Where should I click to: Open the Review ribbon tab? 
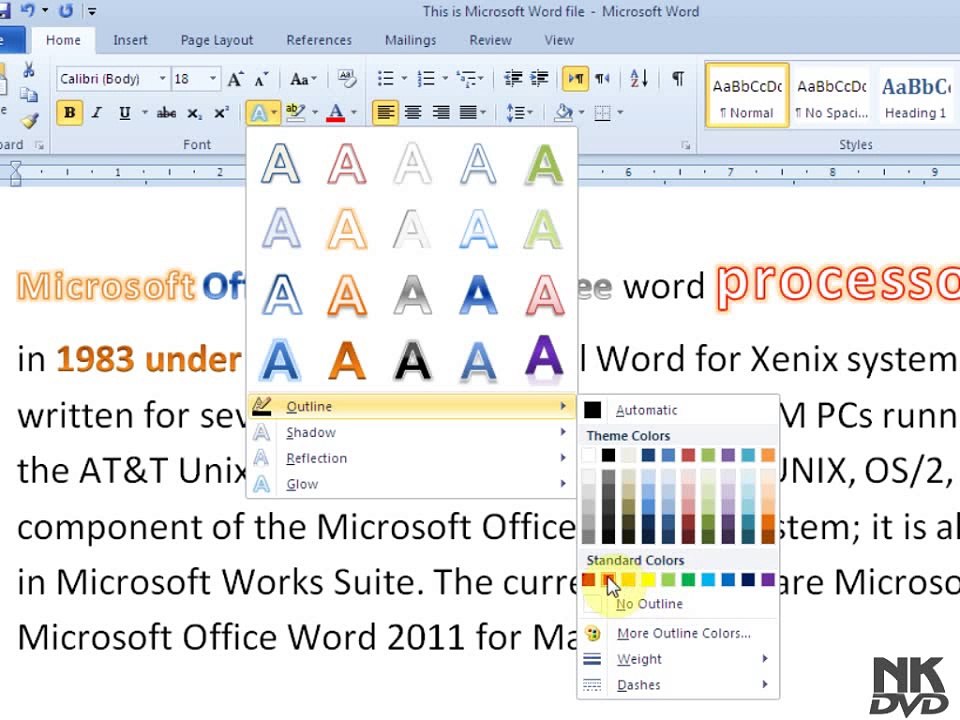point(490,40)
